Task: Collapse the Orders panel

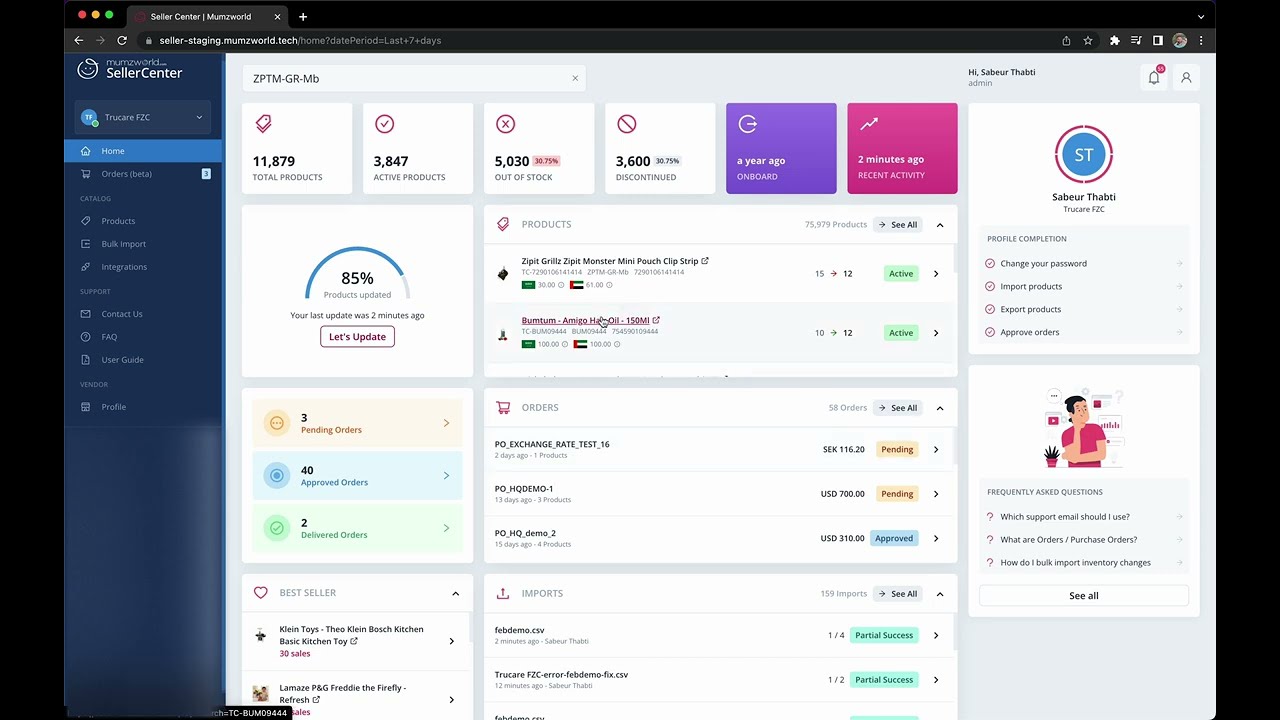Action: [940, 408]
